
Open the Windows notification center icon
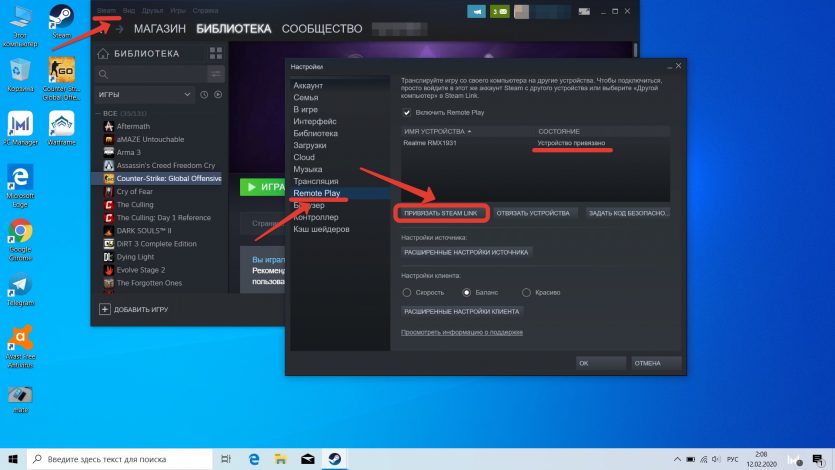pos(818,459)
